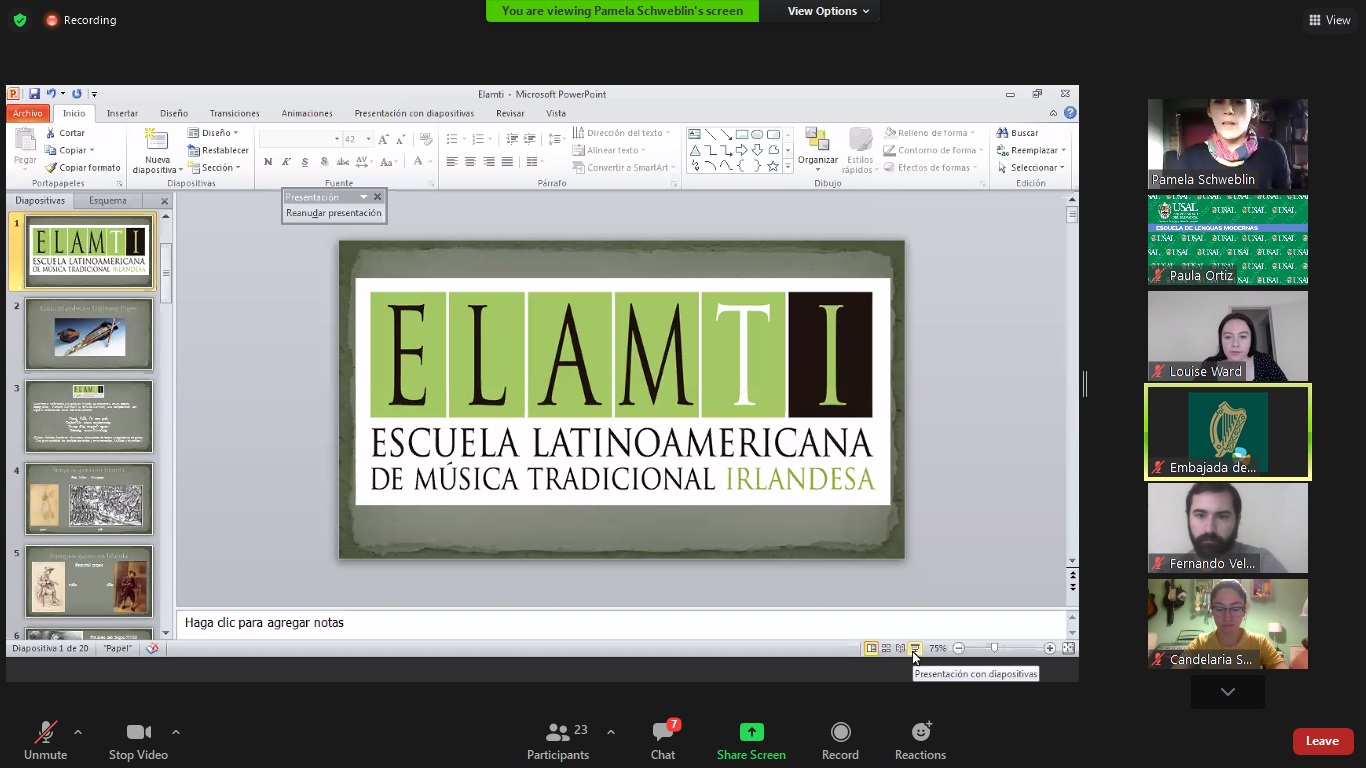Expand the Seleccionar dropdown in Edición

[x=1033, y=168]
